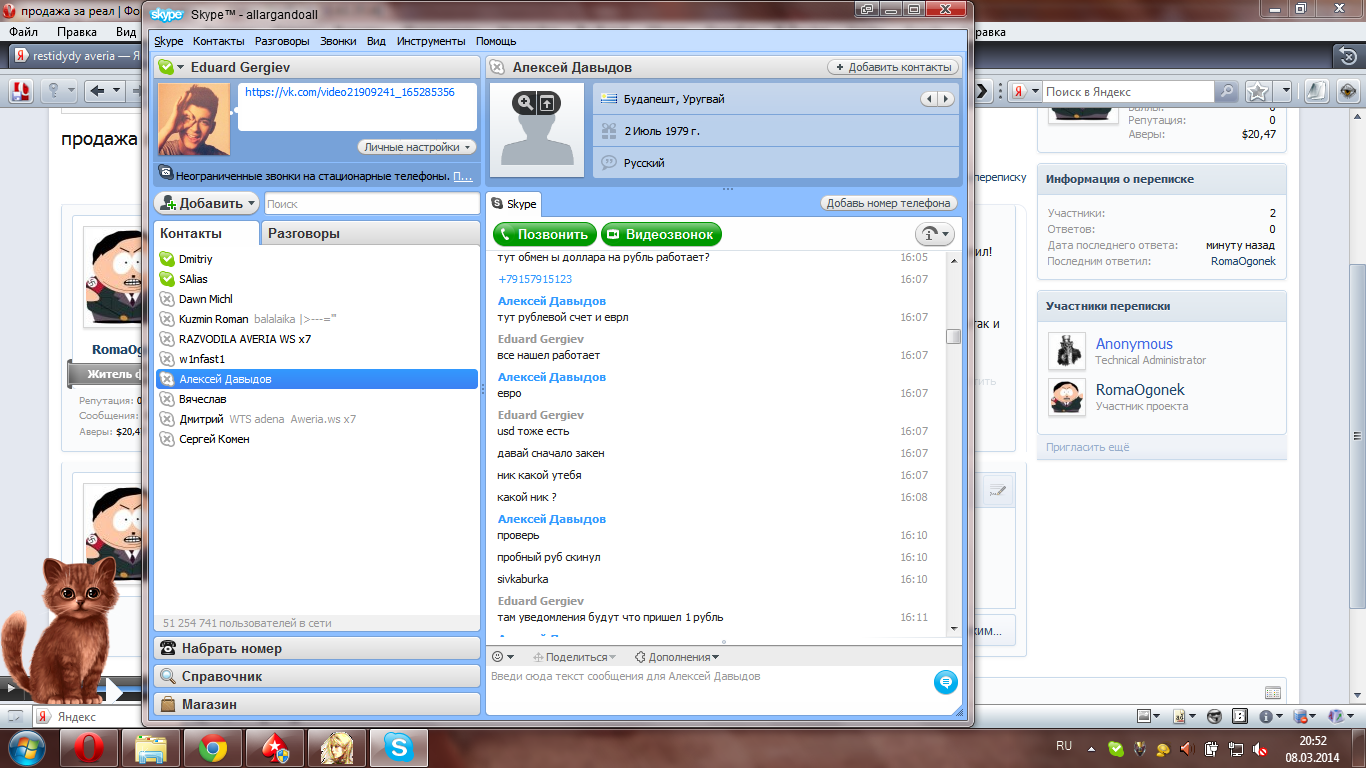Click the RU language indicator
Viewport: 1366px width, 768px height.
tap(1064, 747)
